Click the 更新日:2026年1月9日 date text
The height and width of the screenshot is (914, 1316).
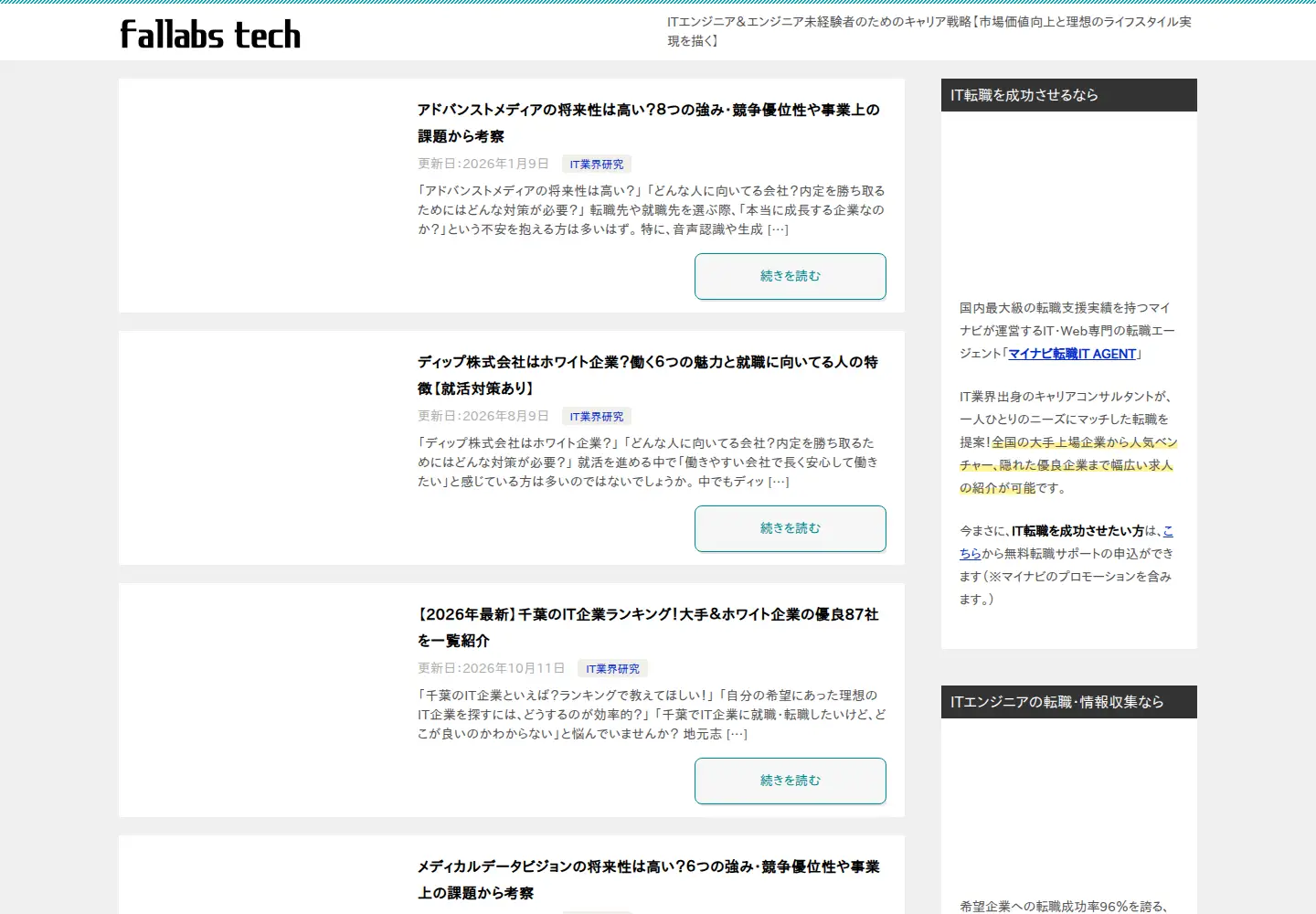pos(483,164)
